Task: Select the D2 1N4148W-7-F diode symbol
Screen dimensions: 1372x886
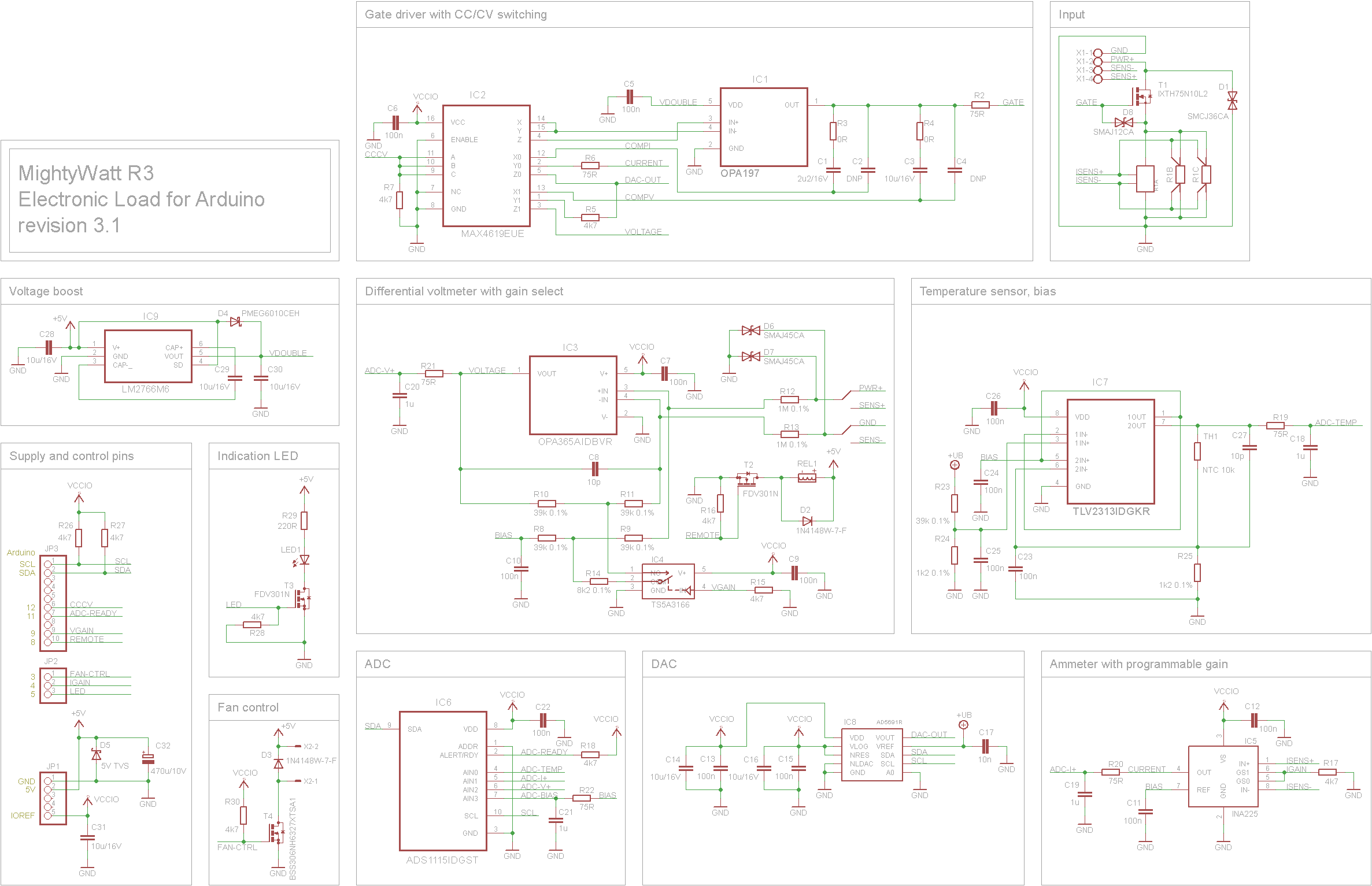Action: [807, 521]
